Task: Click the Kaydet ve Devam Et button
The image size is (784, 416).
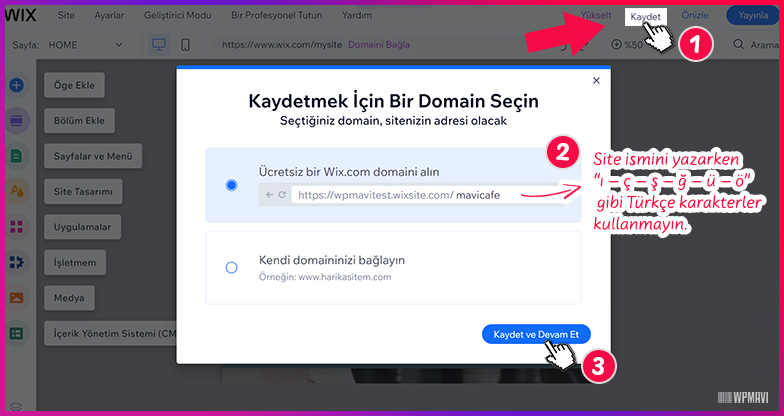Action: tap(536, 334)
